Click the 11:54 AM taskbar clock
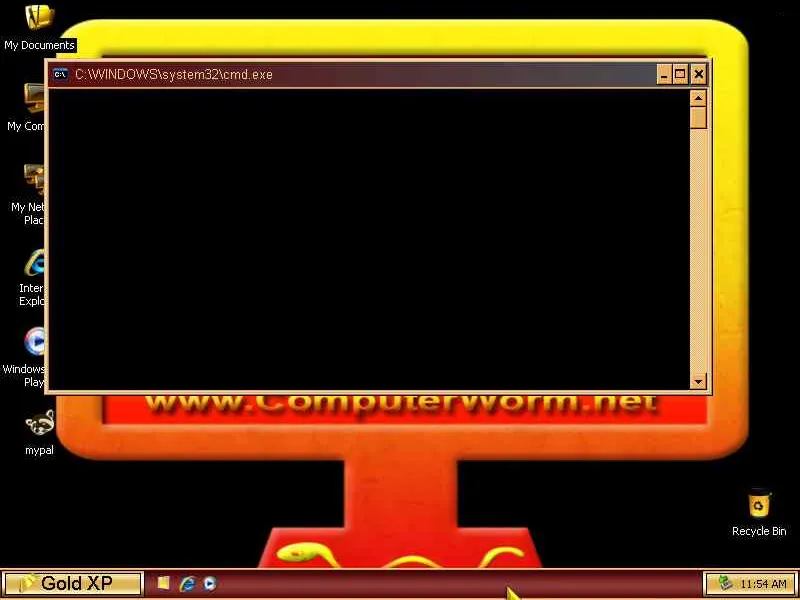The width and height of the screenshot is (800, 600). point(763,584)
